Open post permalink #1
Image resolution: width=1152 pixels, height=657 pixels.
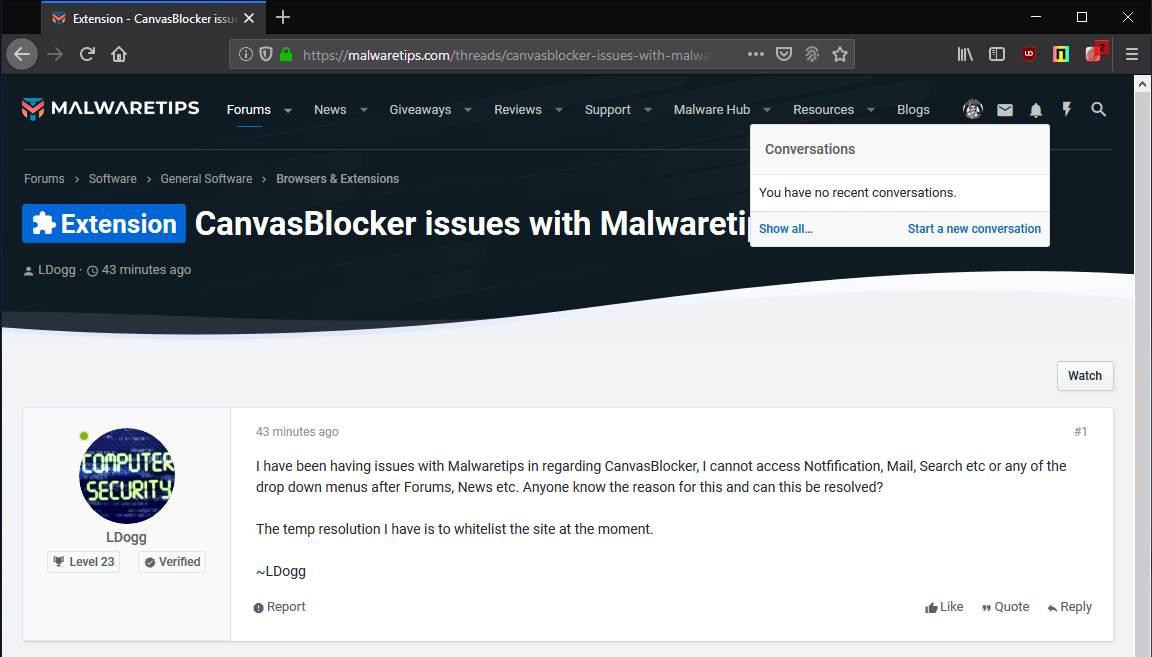(x=1080, y=431)
